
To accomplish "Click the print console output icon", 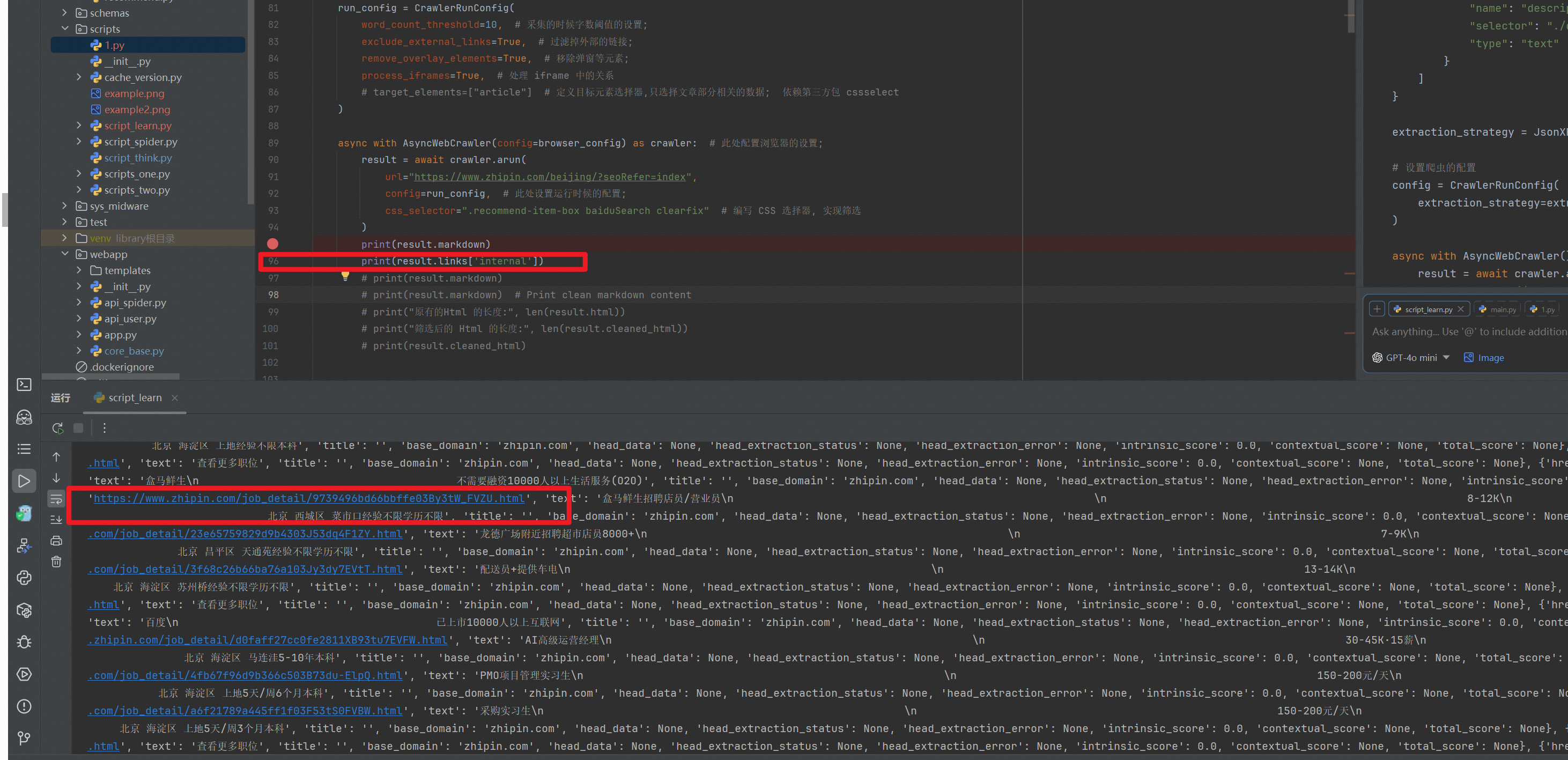I will coord(56,540).
